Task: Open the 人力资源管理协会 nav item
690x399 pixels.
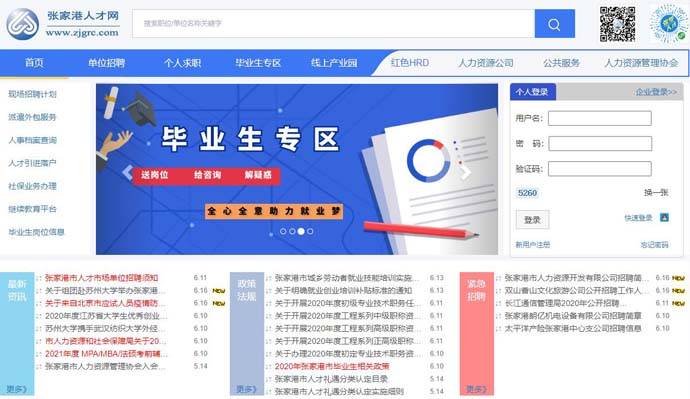Action: click(641, 63)
